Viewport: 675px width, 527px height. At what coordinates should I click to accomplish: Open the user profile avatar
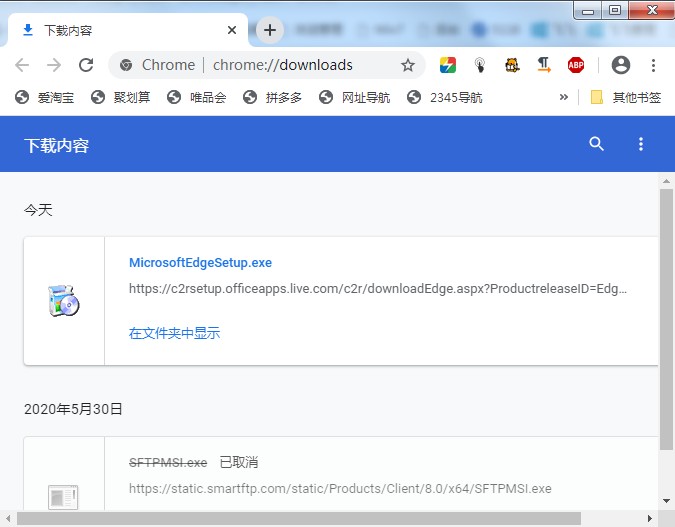(x=621, y=65)
